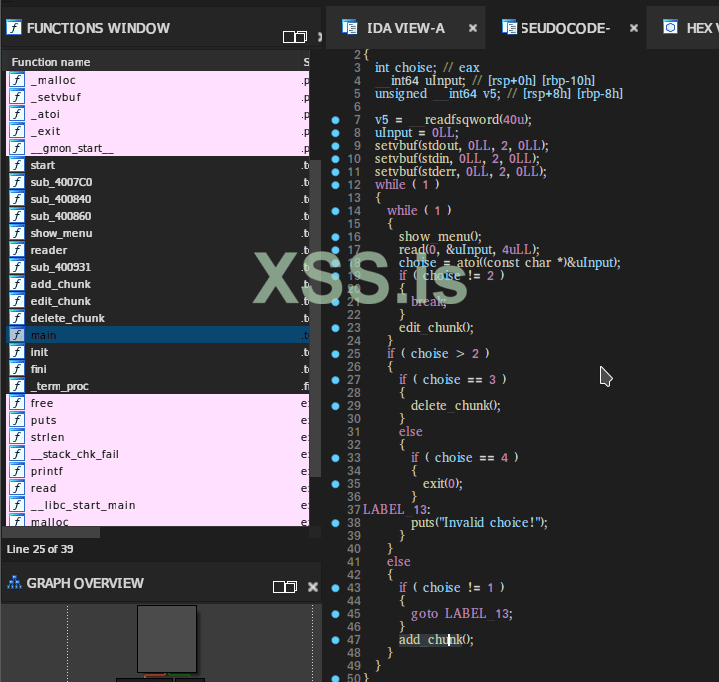The width and height of the screenshot is (719, 682).
Task: Click the sub_400860 function icon
Action: 17,216
